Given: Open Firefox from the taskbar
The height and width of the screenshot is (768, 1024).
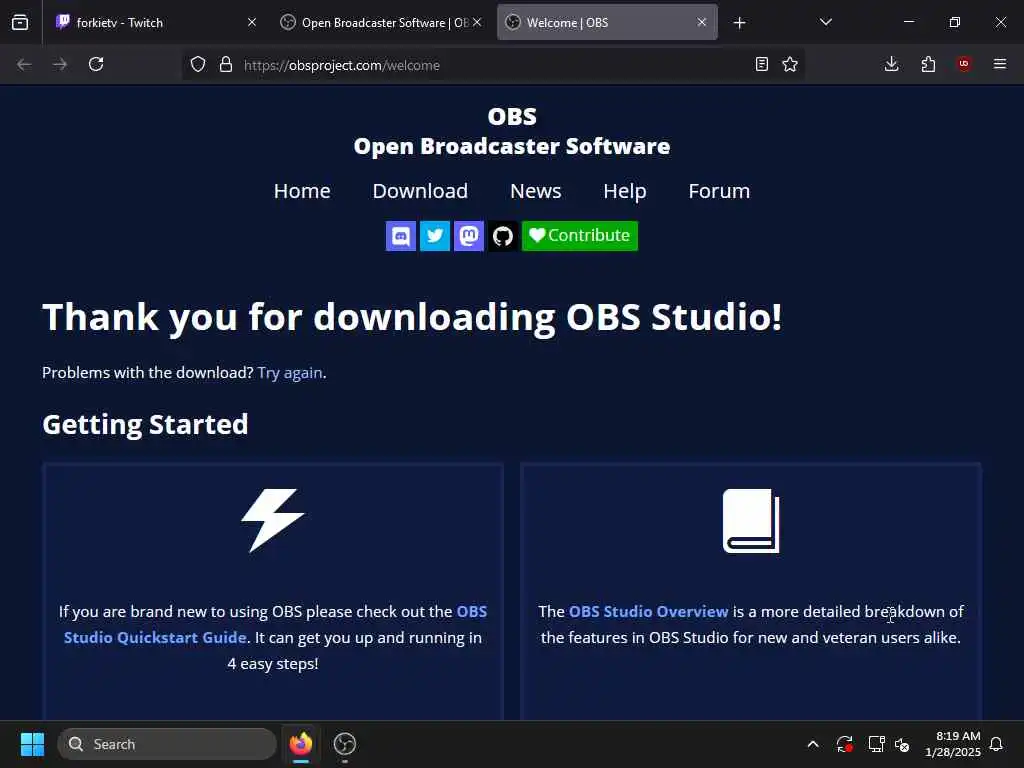Looking at the screenshot, I should 301,744.
